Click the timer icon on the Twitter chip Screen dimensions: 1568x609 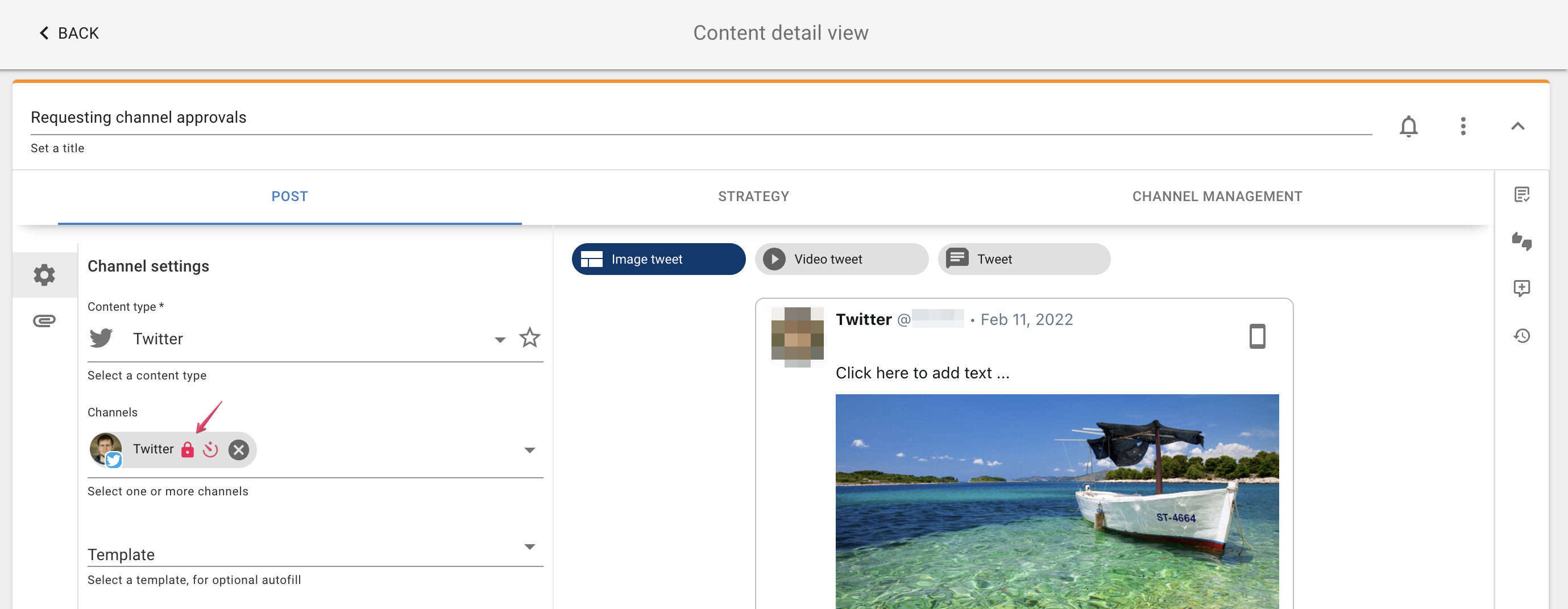point(211,449)
